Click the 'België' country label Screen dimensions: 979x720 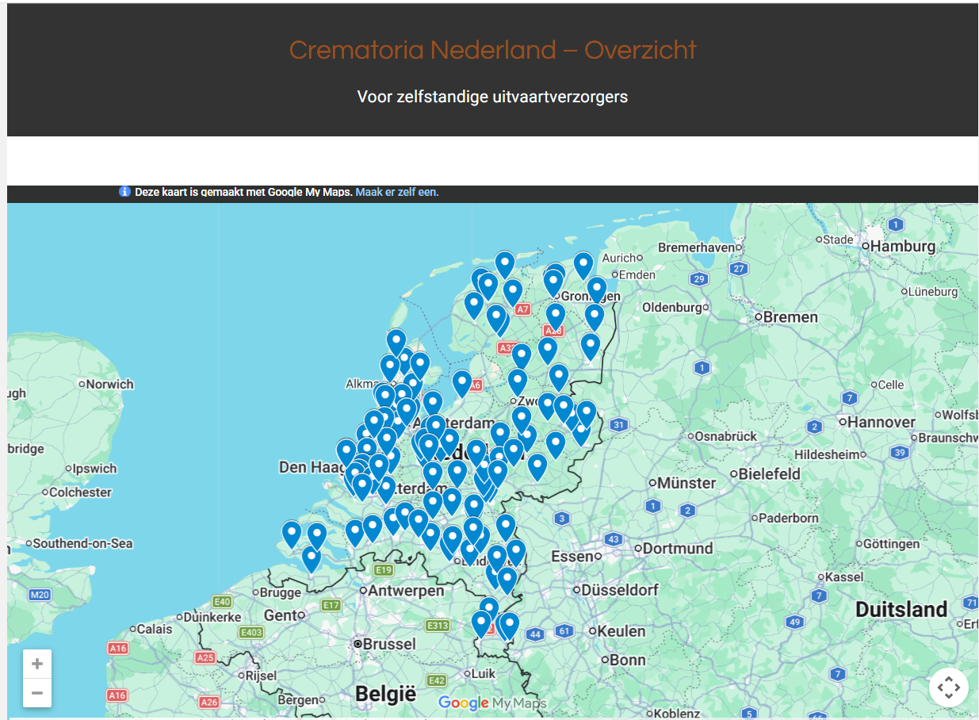(x=385, y=693)
